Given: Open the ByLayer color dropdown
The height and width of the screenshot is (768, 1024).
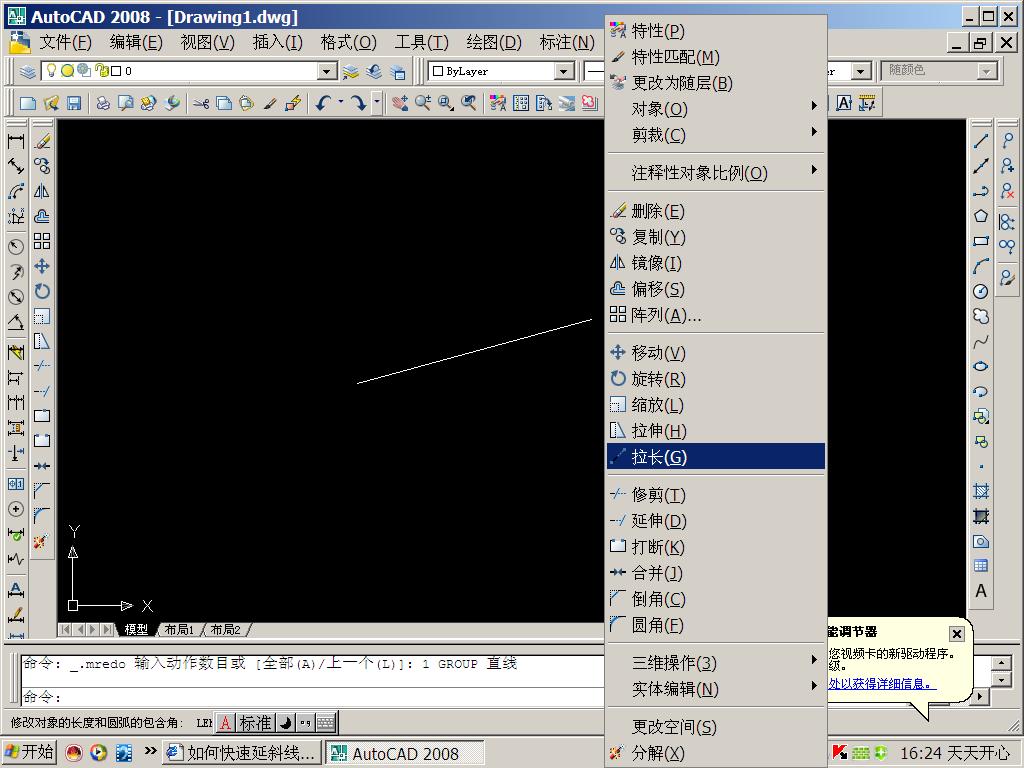Looking at the screenshot, I should tap(564, 71).
